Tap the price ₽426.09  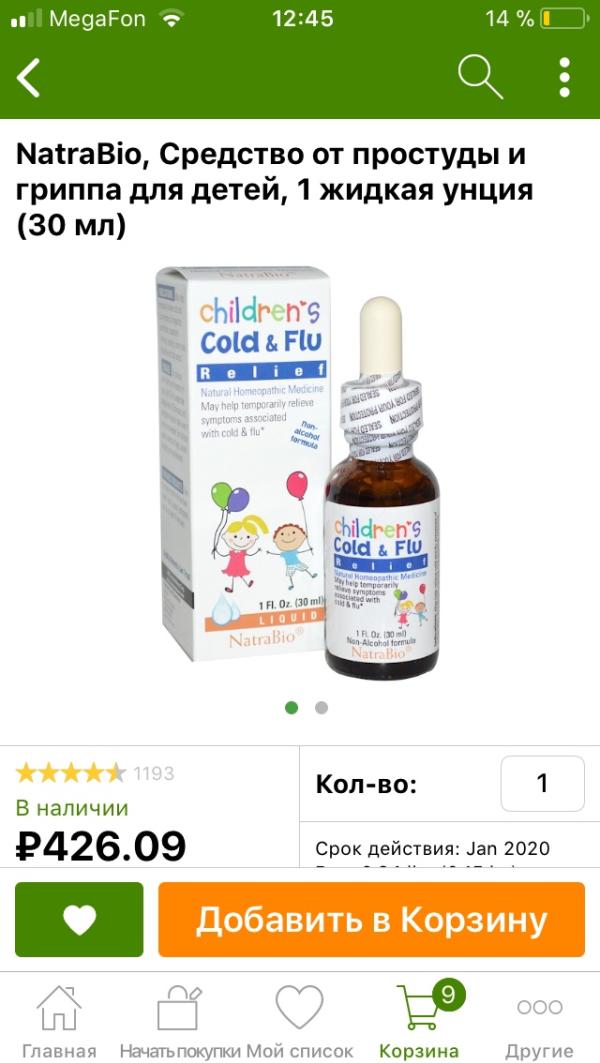tap(100, 845)
